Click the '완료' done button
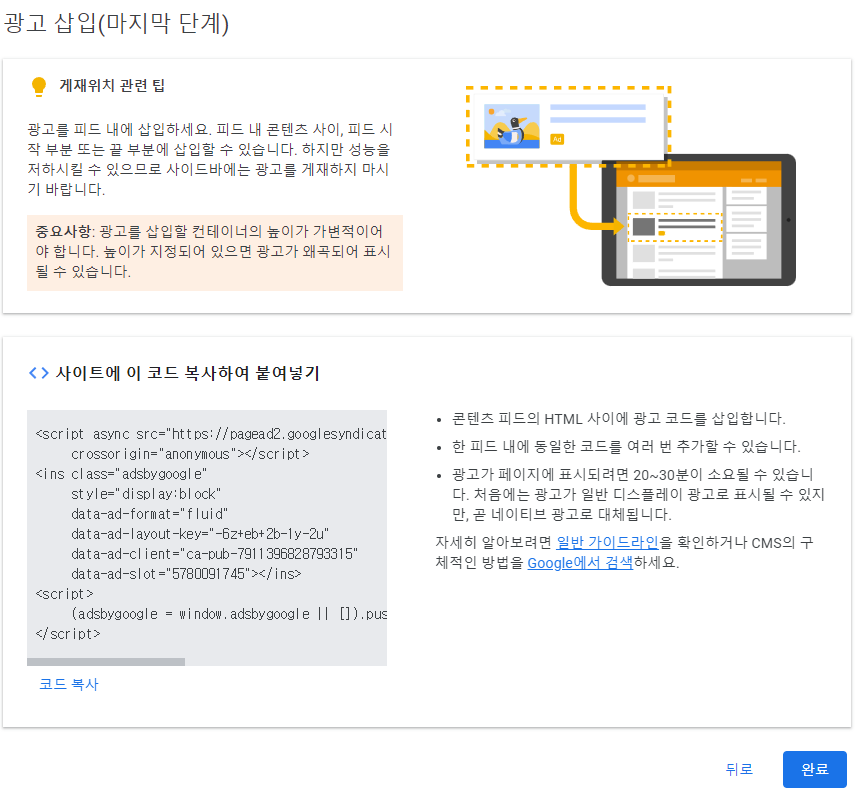856x804 pixels. pos(815,769)
